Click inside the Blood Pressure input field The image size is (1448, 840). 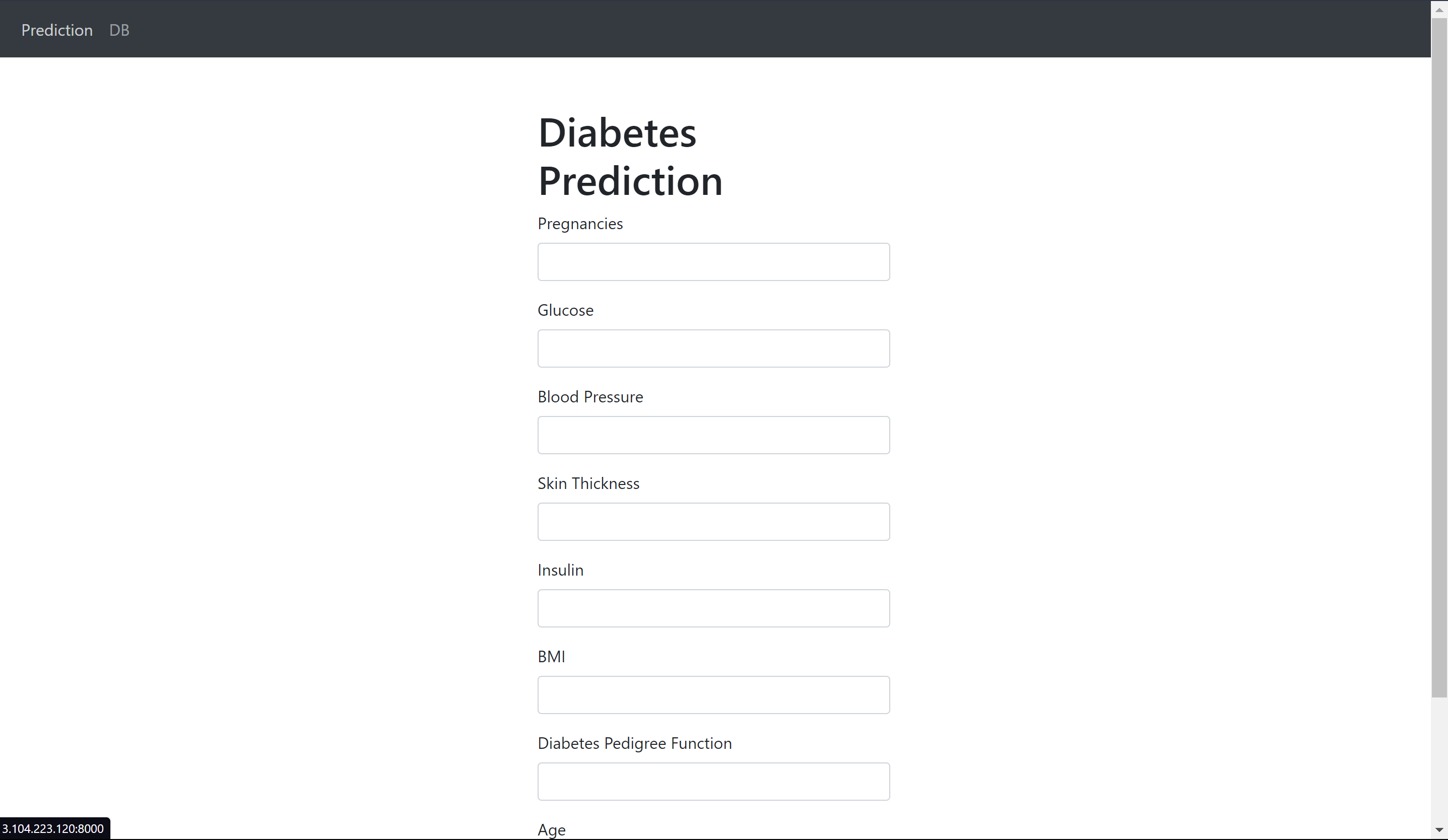(712, 435)
